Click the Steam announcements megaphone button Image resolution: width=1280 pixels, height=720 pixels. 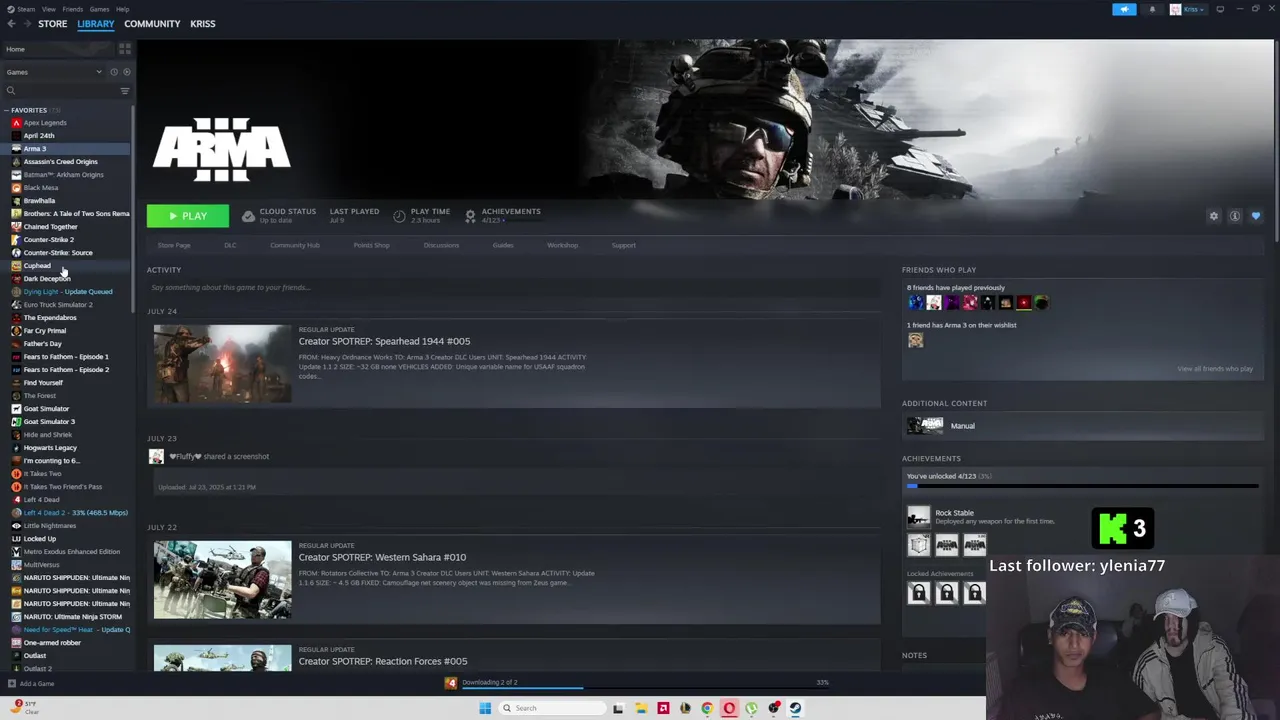(x=1124, y=9)
